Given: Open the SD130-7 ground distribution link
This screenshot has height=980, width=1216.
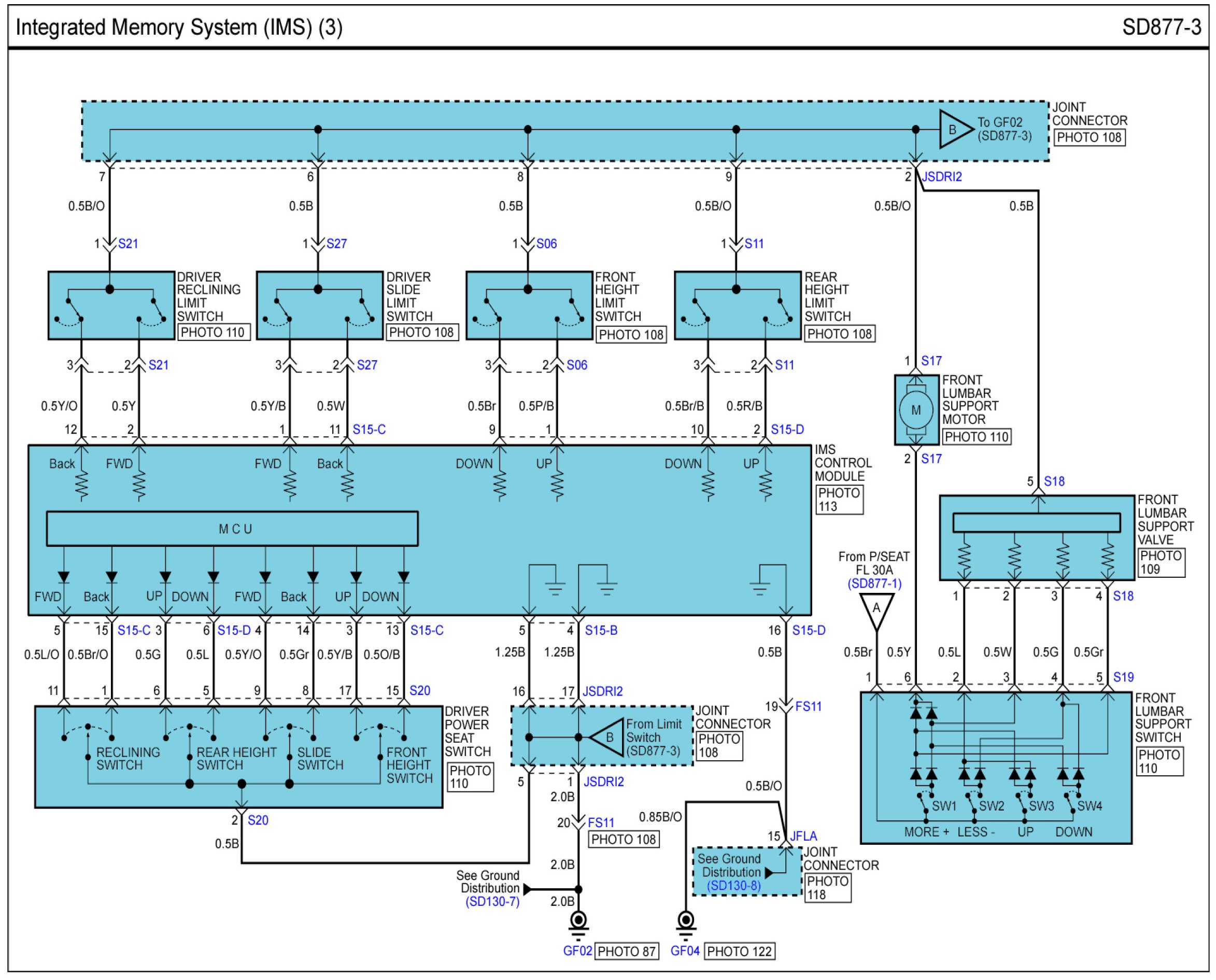Looking at the screenshot, I should [492, 902].
